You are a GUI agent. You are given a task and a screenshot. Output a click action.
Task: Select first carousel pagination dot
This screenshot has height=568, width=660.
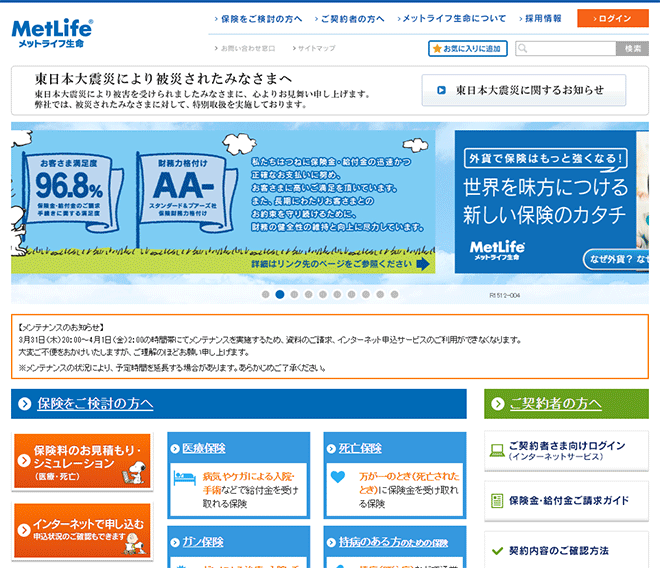266,294
